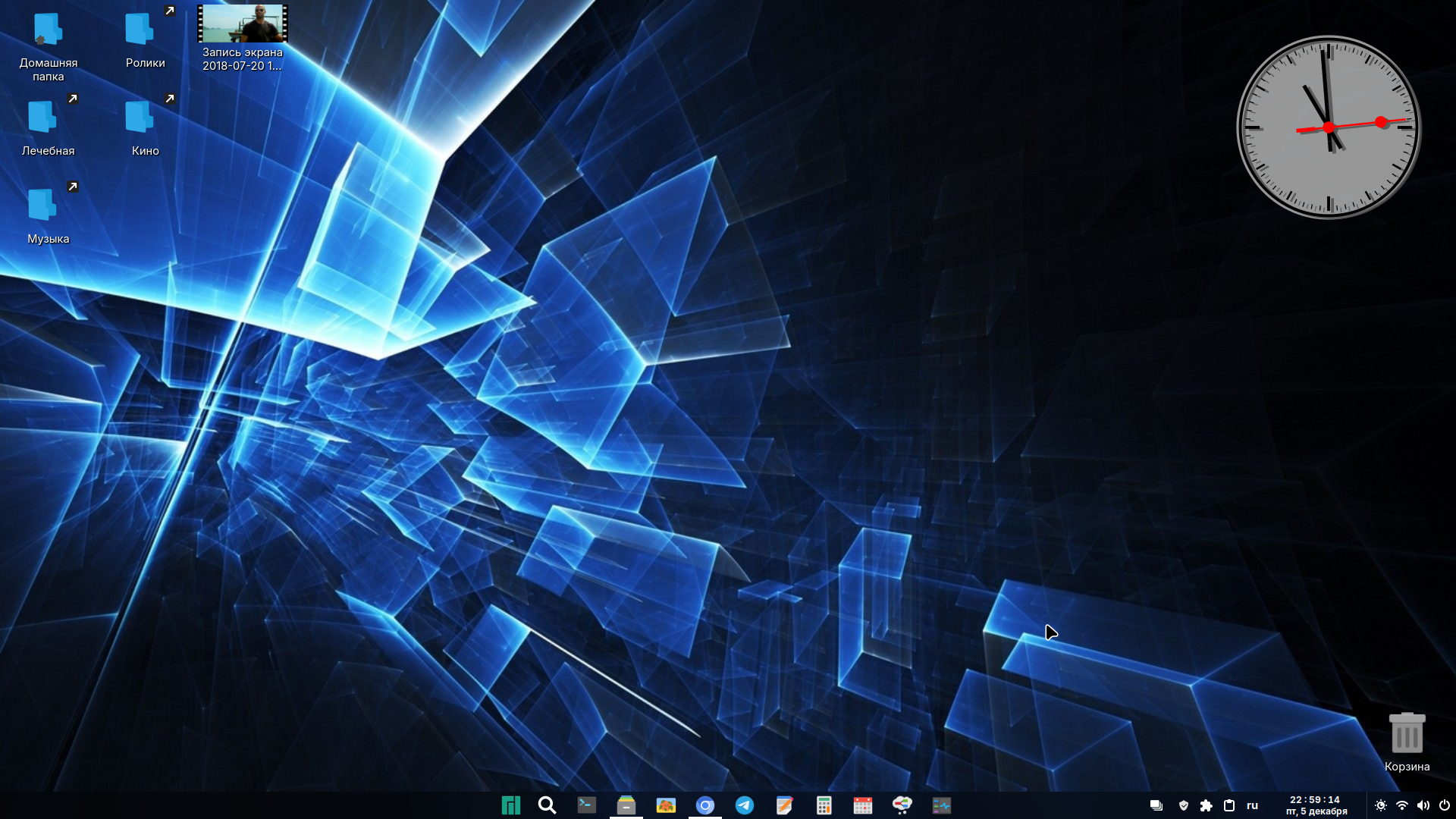
Task: Select the Корзина trash desktop icon
Action: 1407,734
